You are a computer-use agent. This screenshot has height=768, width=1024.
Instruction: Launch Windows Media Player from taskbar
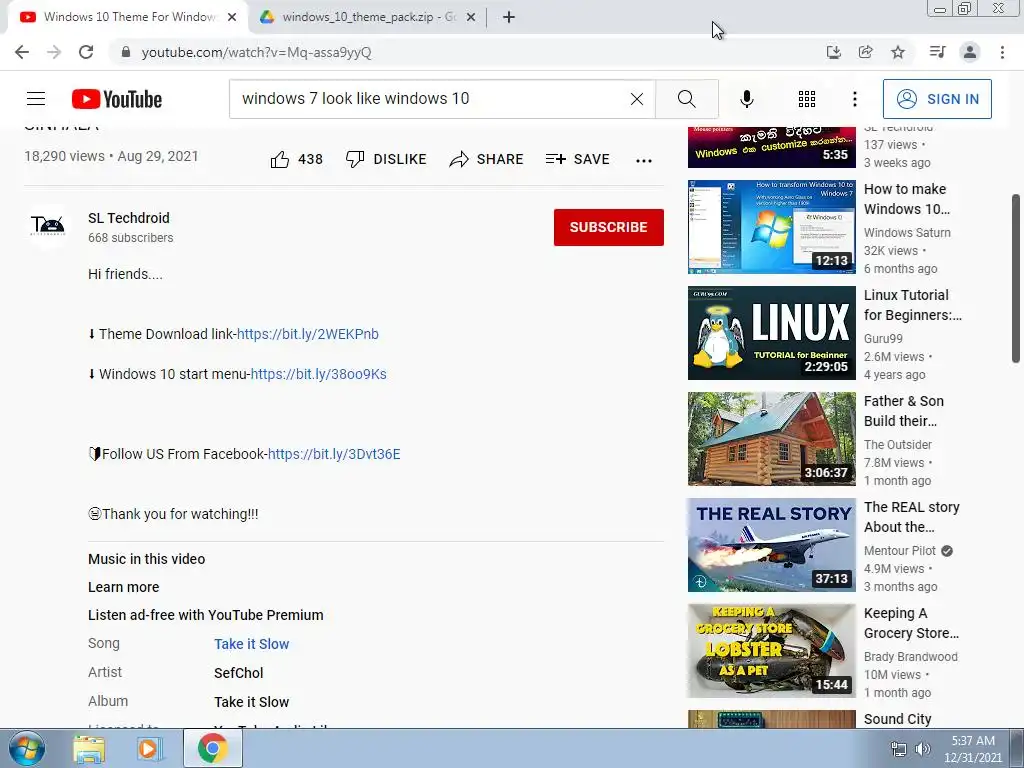pos(150,748)
